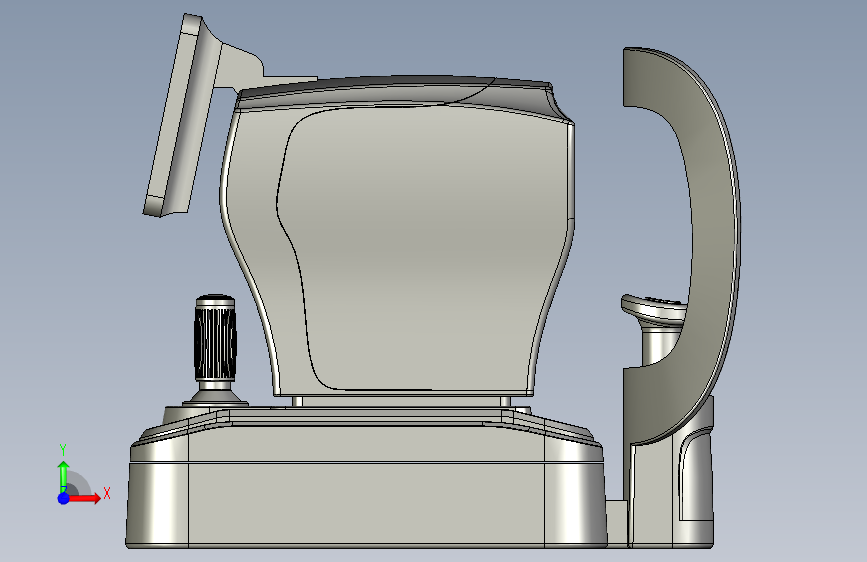Click the blue Z axis origin dot

click(64, 498)
